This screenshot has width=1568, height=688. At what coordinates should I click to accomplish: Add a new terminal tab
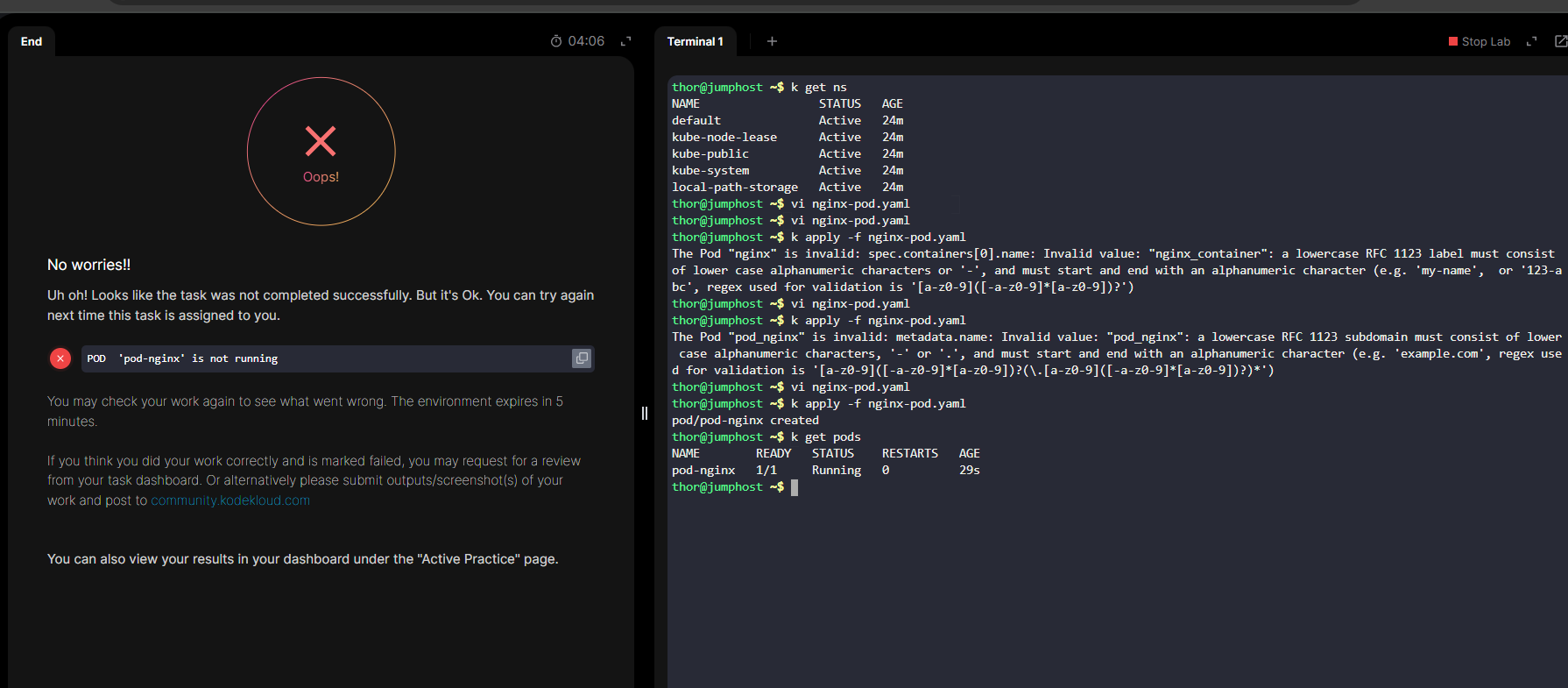pyautogui.click(x=772, y=41)
